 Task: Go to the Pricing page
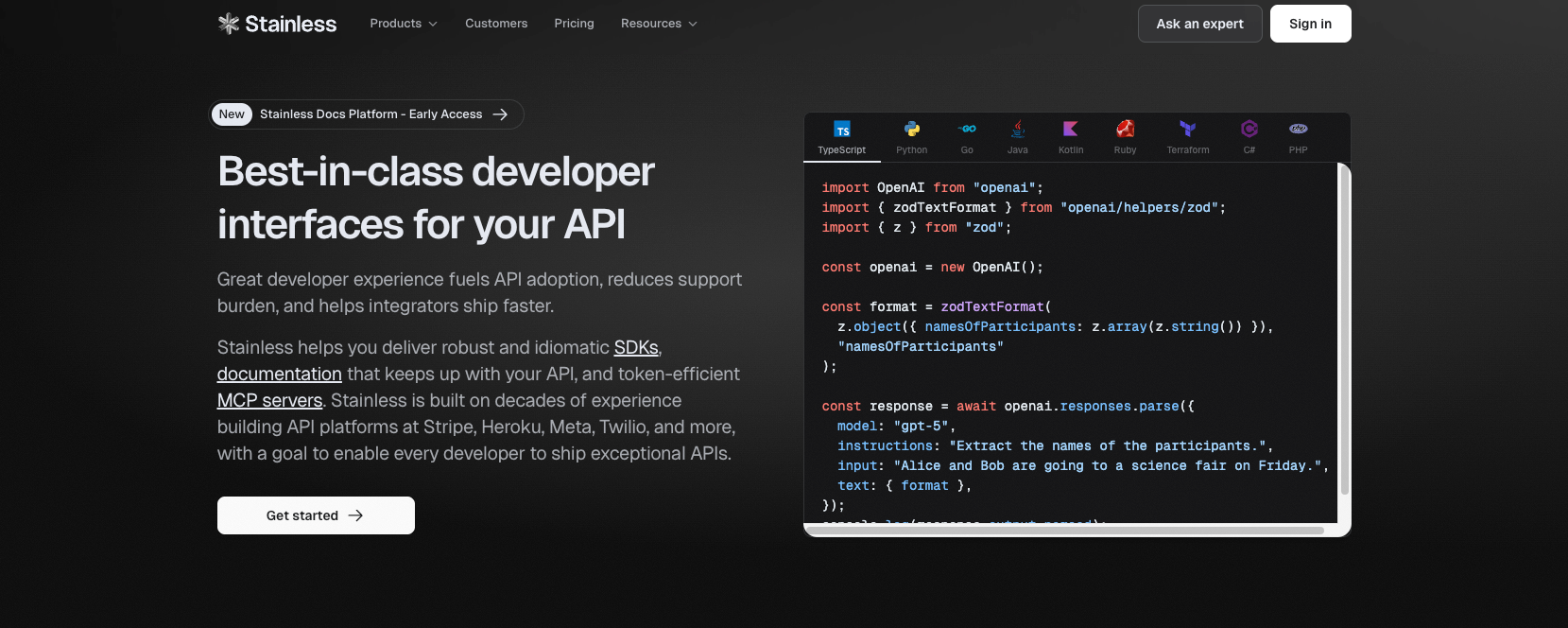[575, 24]
